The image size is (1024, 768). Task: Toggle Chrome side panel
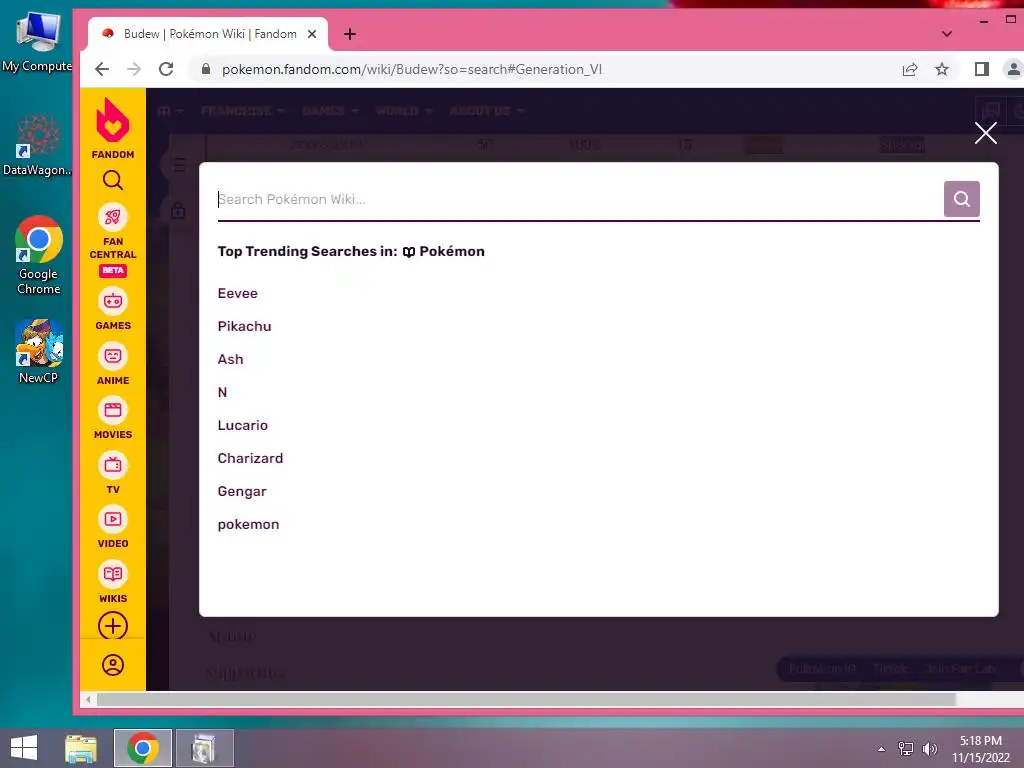click(x=982, y=69)
